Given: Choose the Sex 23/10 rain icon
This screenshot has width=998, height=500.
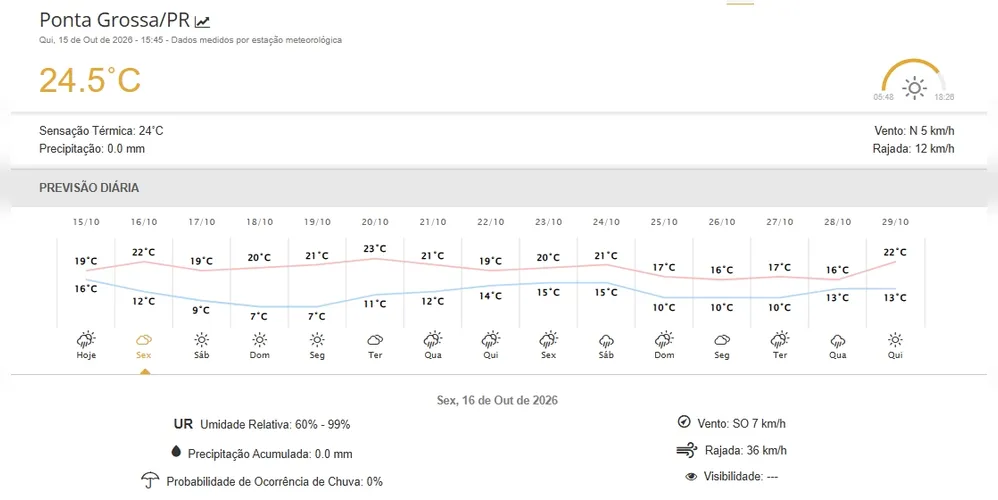Looking at the screenshot, I should [548, 339].
